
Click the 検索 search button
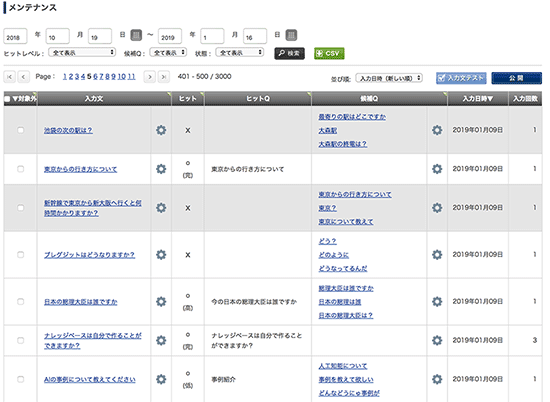pos(289,53)
